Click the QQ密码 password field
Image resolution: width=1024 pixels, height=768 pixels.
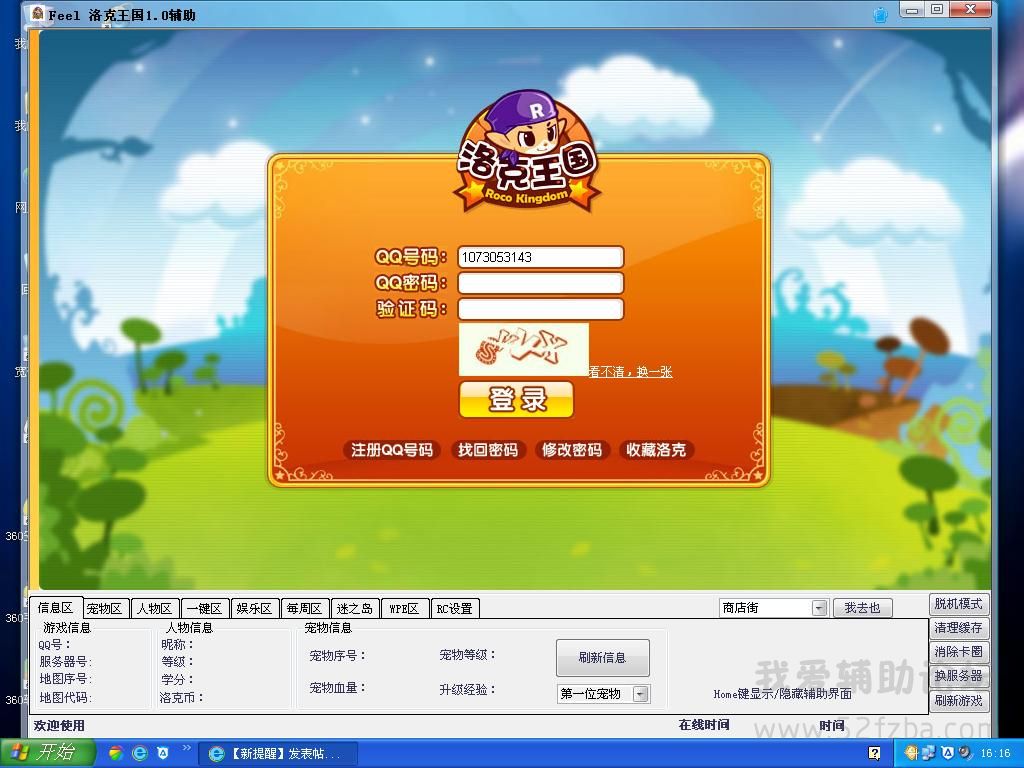point(540,283)
